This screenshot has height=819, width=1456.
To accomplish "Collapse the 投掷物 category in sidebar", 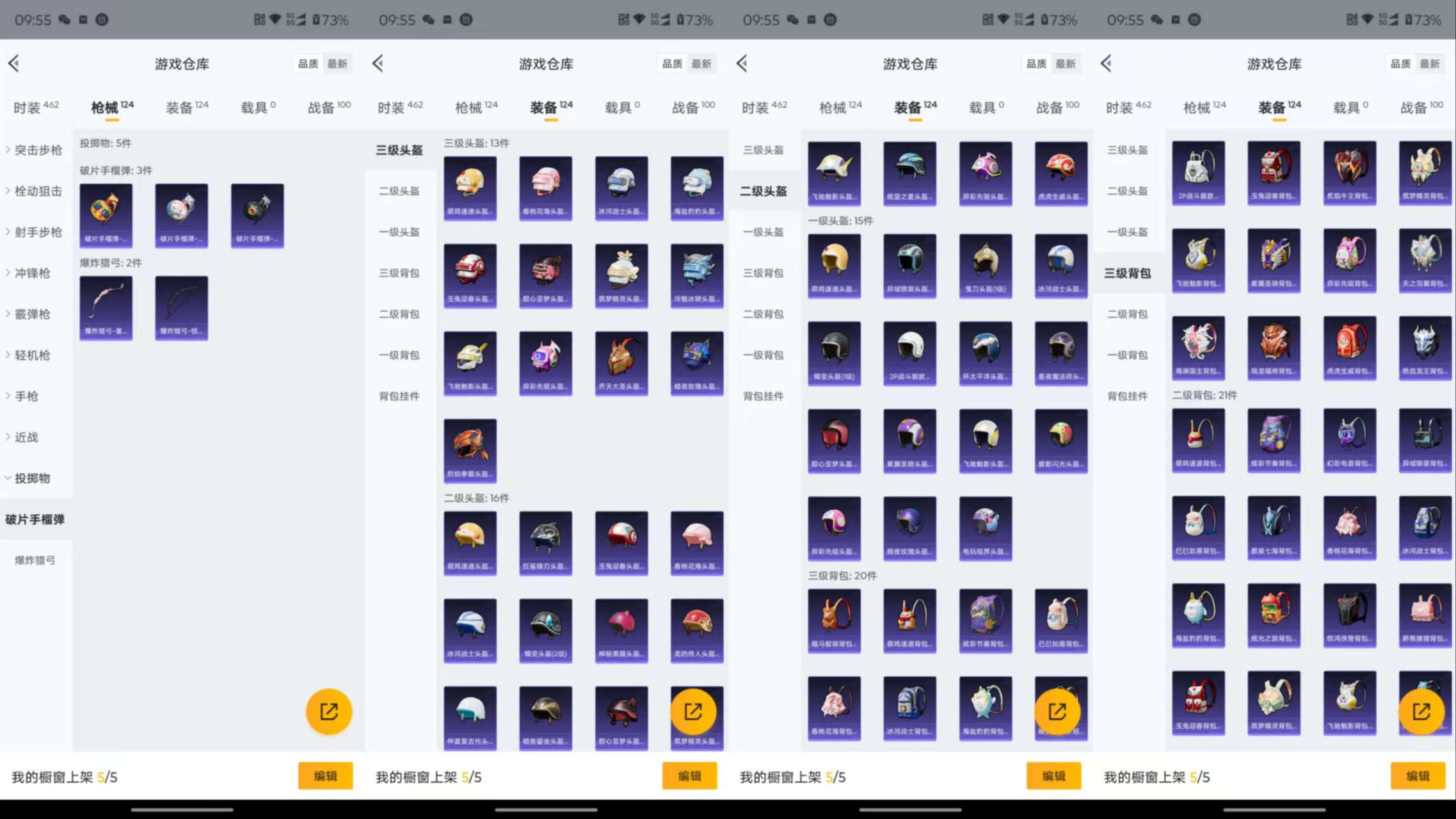I will pyautogui.click(x=30, y=478).
